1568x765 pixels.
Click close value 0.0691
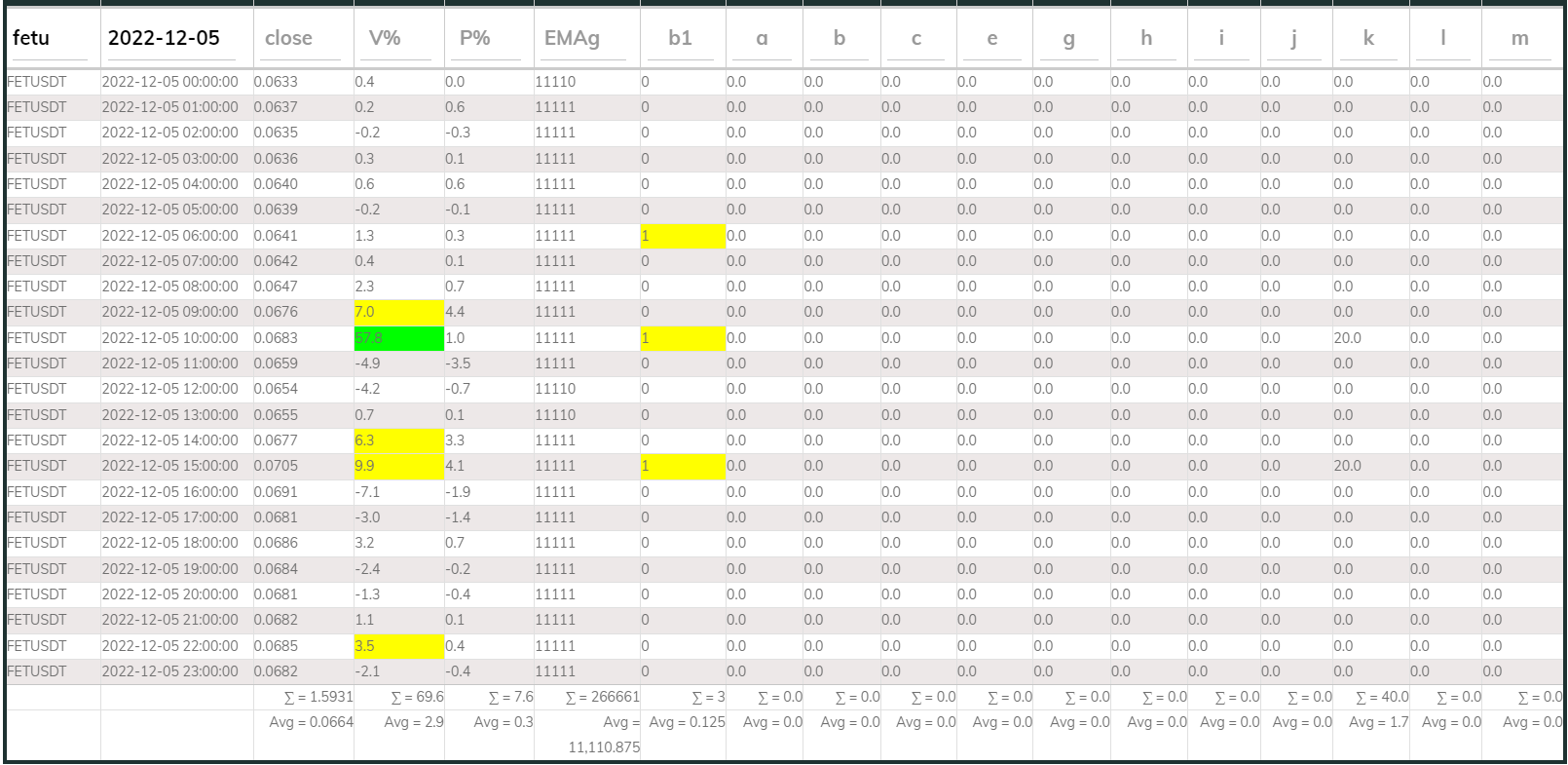276,492
